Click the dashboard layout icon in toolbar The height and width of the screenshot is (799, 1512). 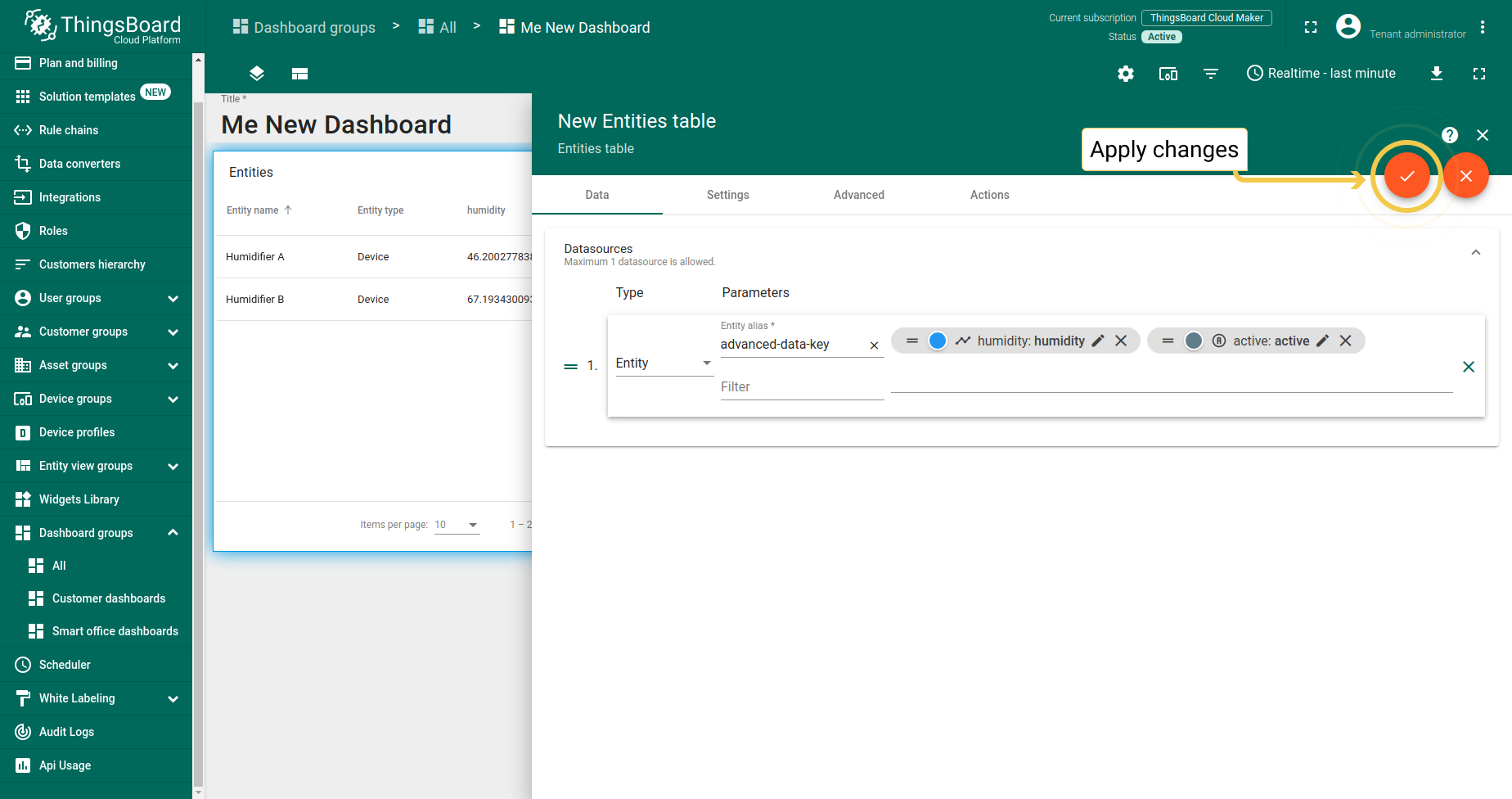[x=299, y=74]
